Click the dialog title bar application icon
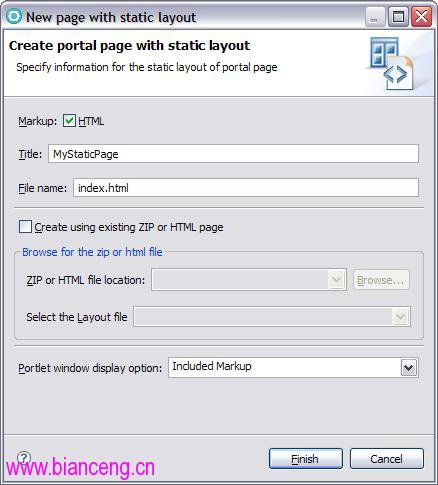The image size is (438, 485). (x=14, y=16)
